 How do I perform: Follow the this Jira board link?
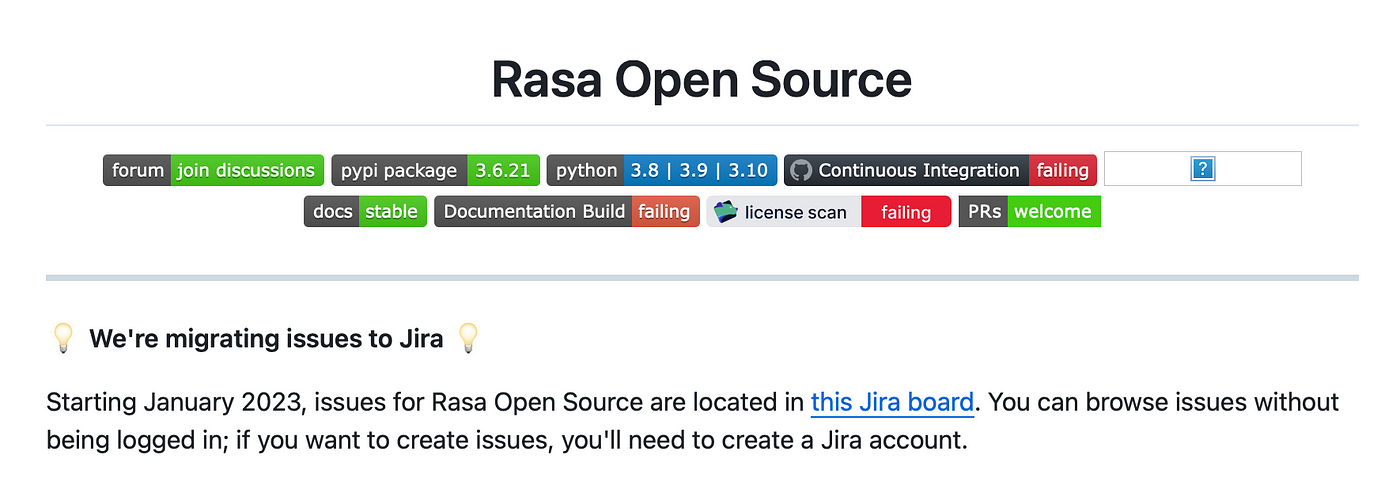click(x=892, y=402)
